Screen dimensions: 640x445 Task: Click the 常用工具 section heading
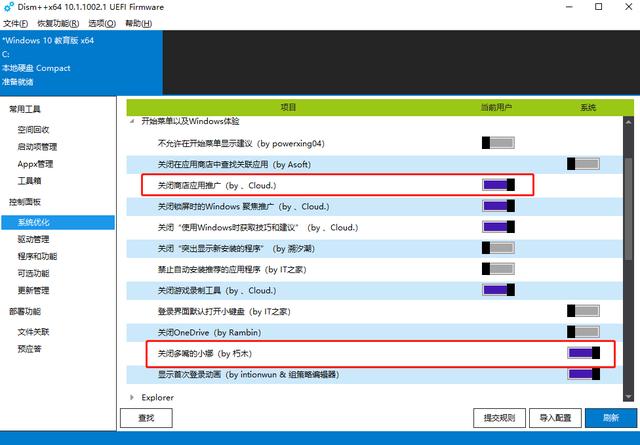pyautogui.click(x=25, y=109)
